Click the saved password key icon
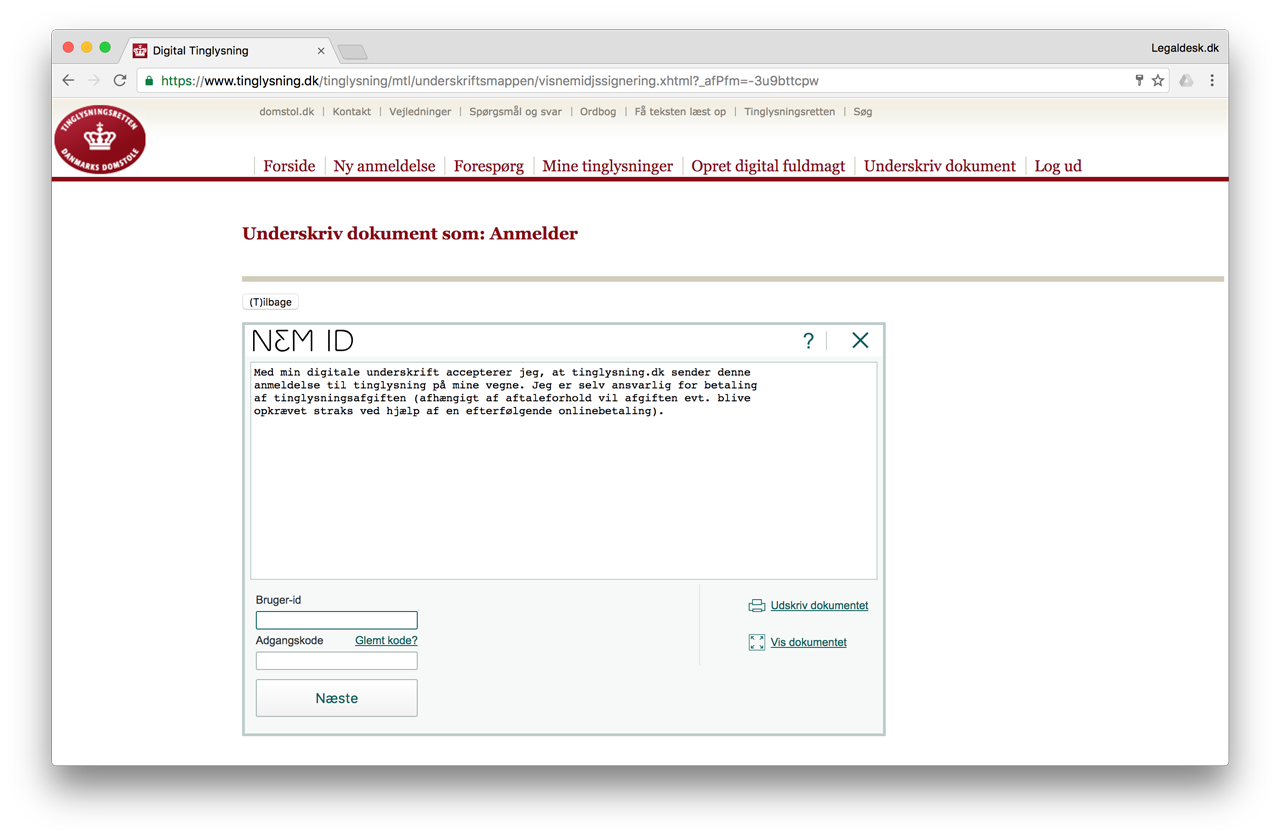 pos(1139,80)
